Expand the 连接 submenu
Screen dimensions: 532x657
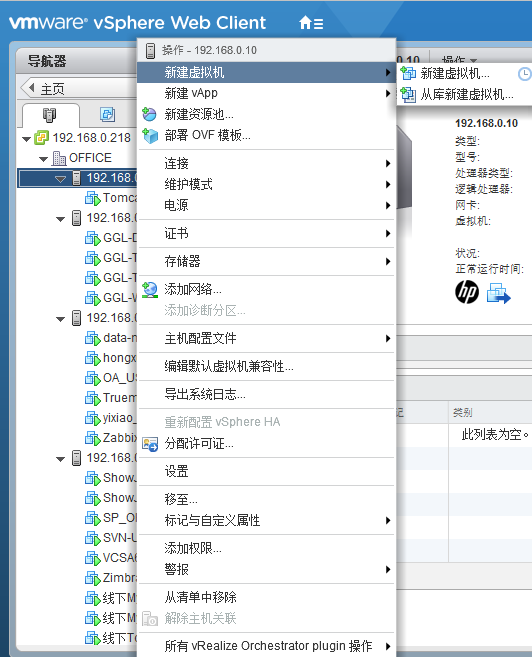pyautogui.click(x=266, y=163)
